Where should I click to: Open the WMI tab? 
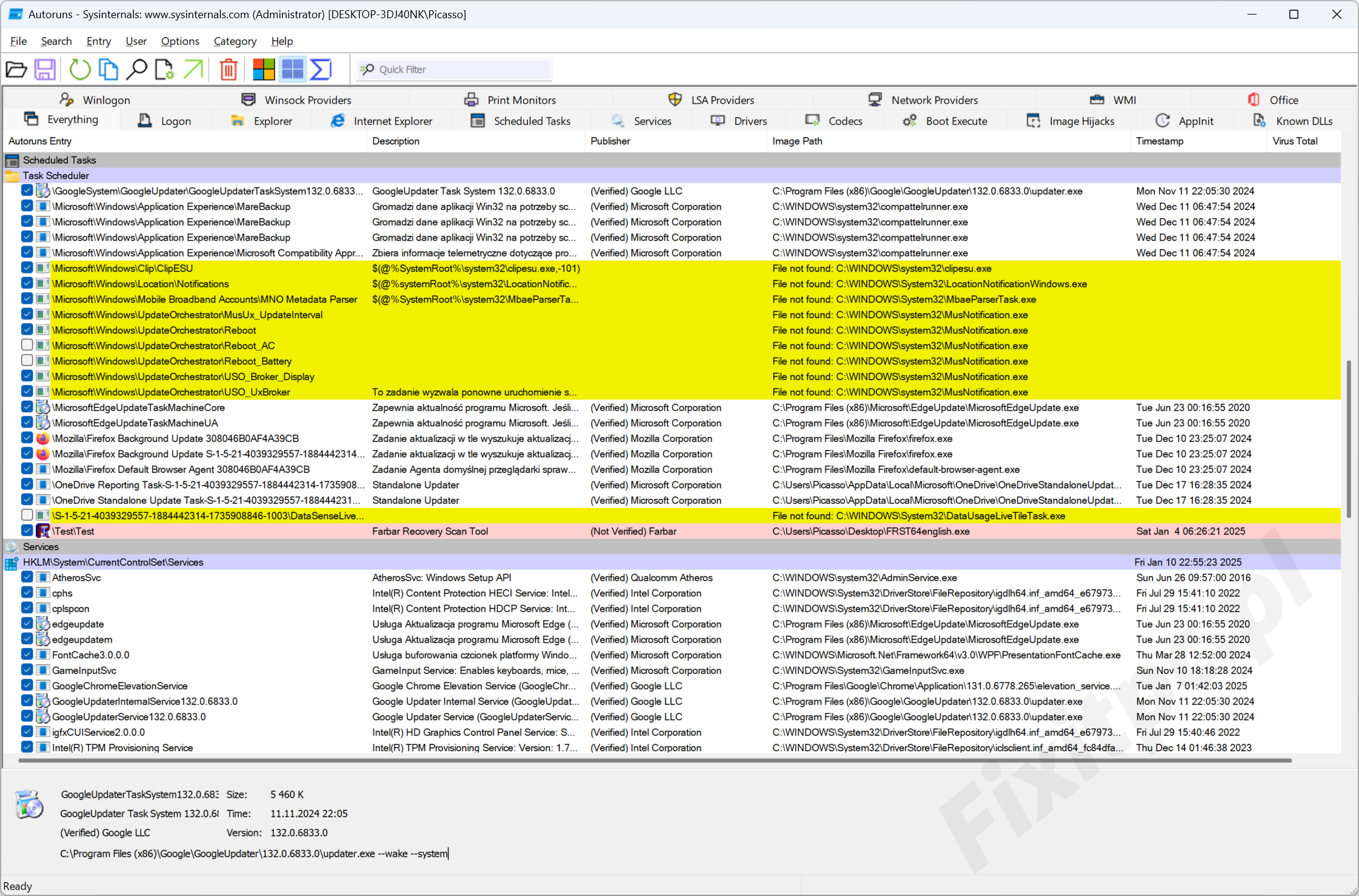(1113, 100)
